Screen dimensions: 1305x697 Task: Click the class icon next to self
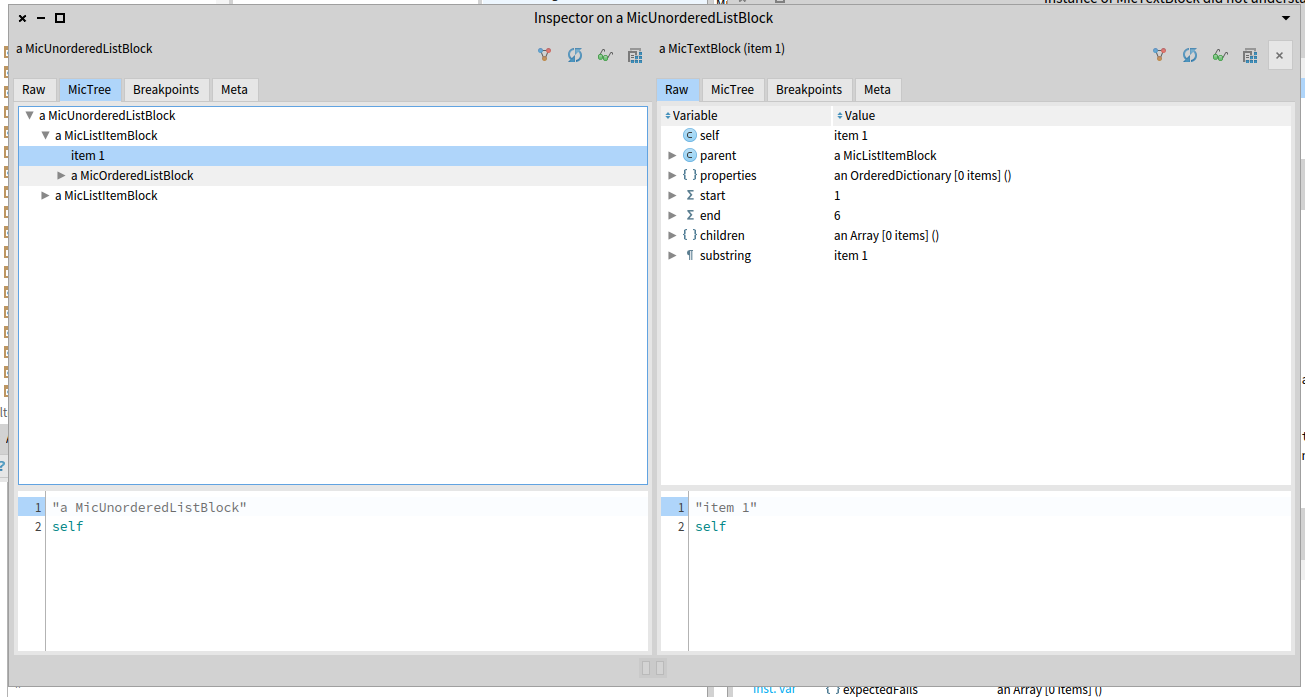point(690,135)
